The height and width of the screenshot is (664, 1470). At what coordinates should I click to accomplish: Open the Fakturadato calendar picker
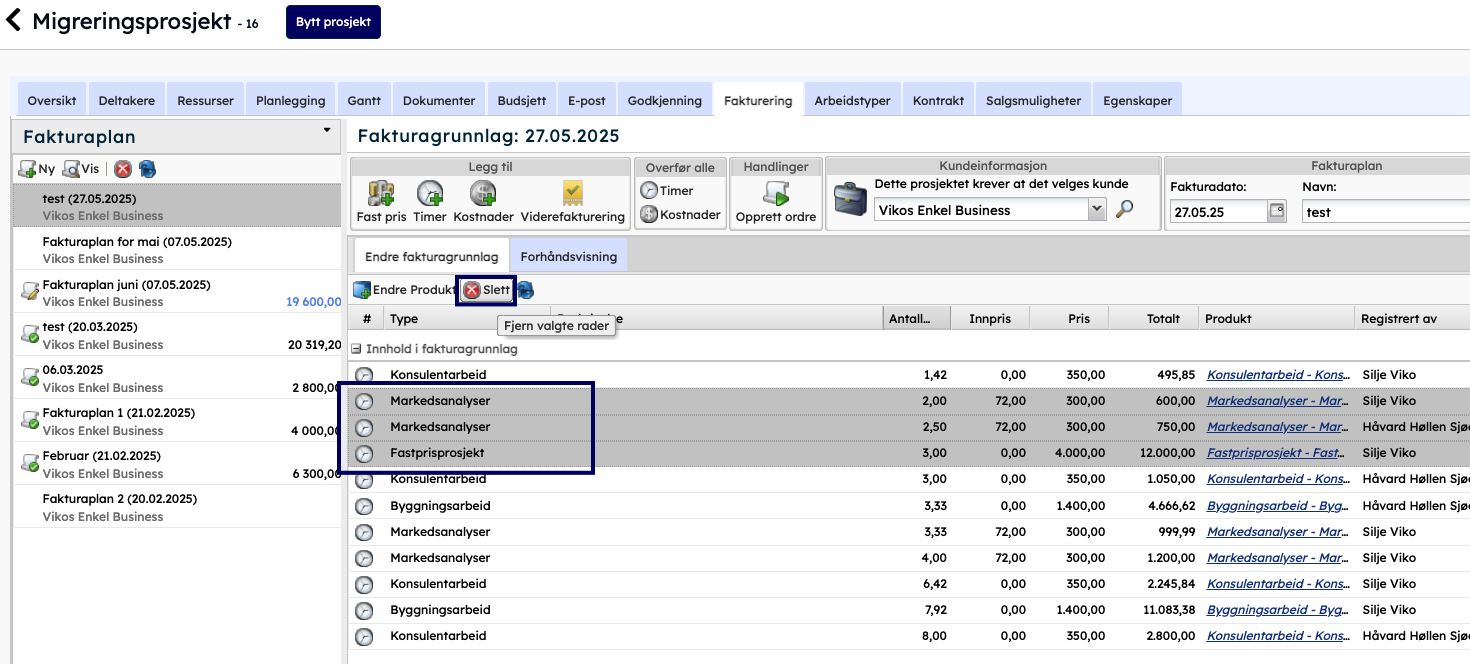(x=1276, y=211)
